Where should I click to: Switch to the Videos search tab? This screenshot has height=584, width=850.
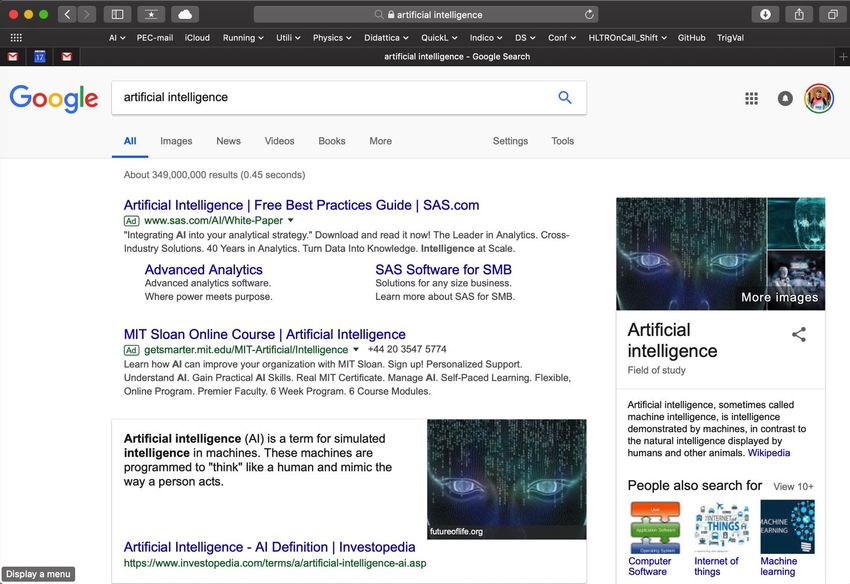click(x=279, y=141)
